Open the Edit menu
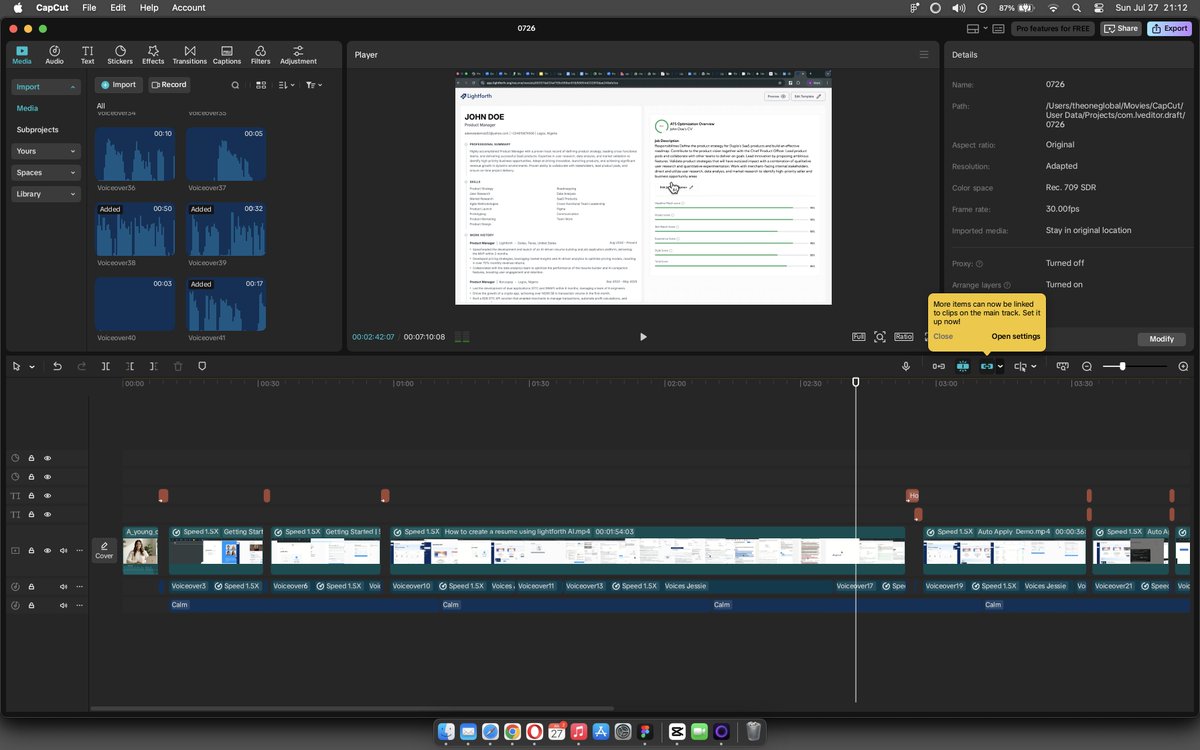 point(118,7)
